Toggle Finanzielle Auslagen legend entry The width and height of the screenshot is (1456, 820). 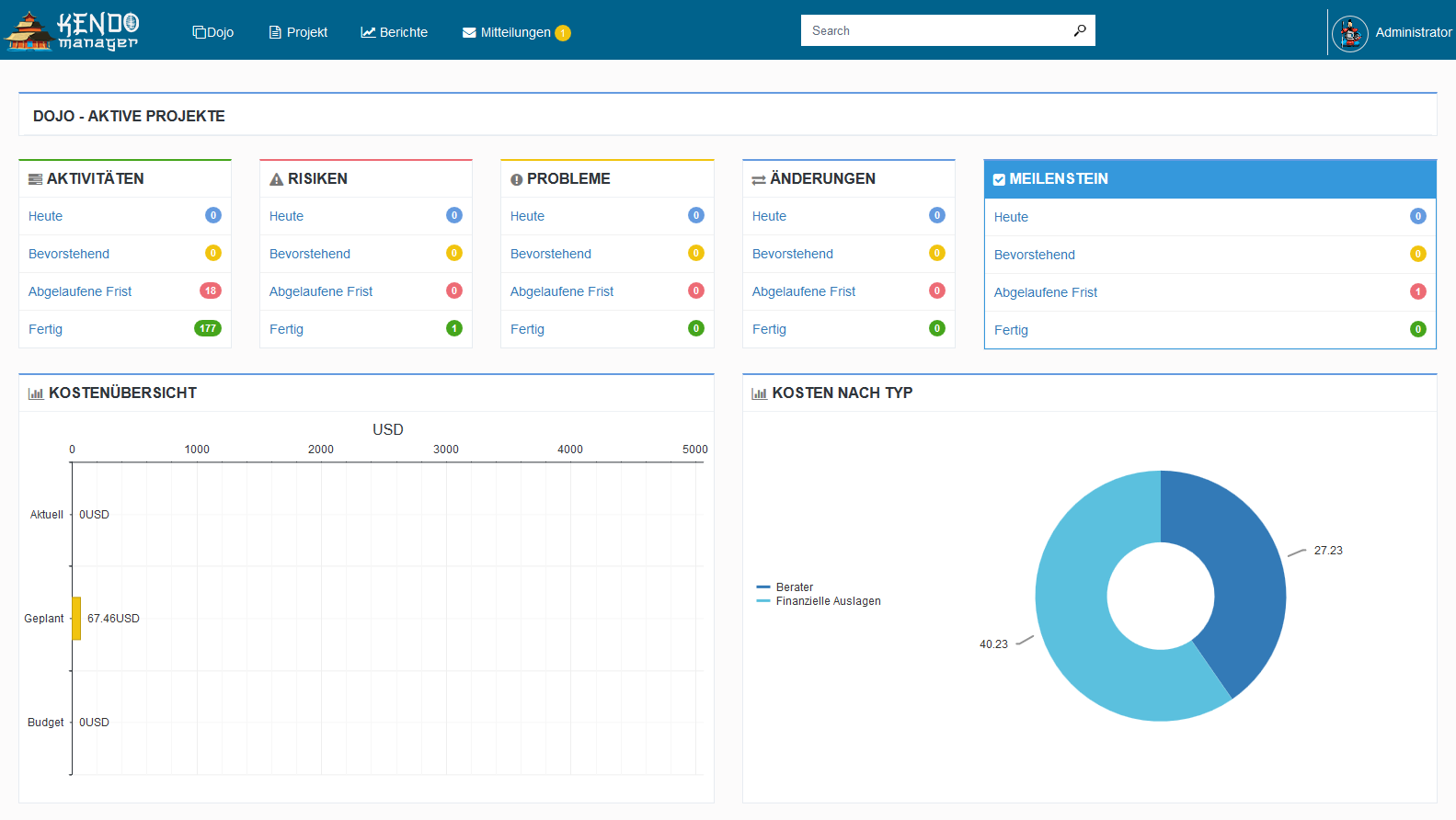pyautogui.click(x=828, y=601)
